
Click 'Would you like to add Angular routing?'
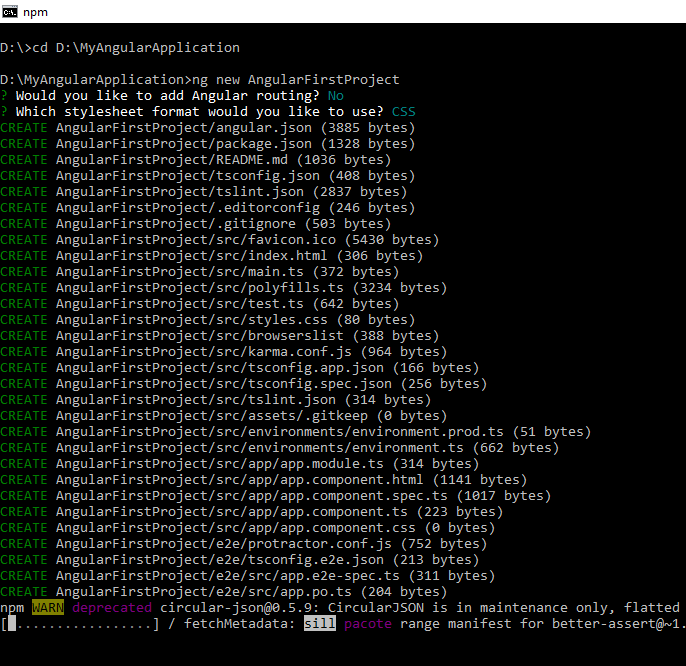pos(168,96)
